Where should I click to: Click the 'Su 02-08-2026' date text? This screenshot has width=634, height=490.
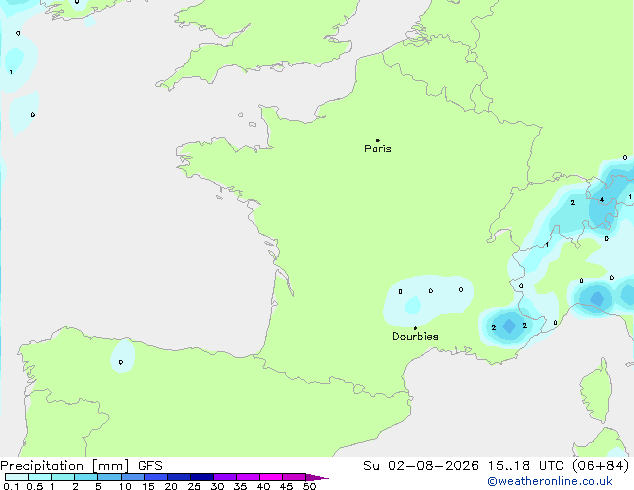coord(421,466)
